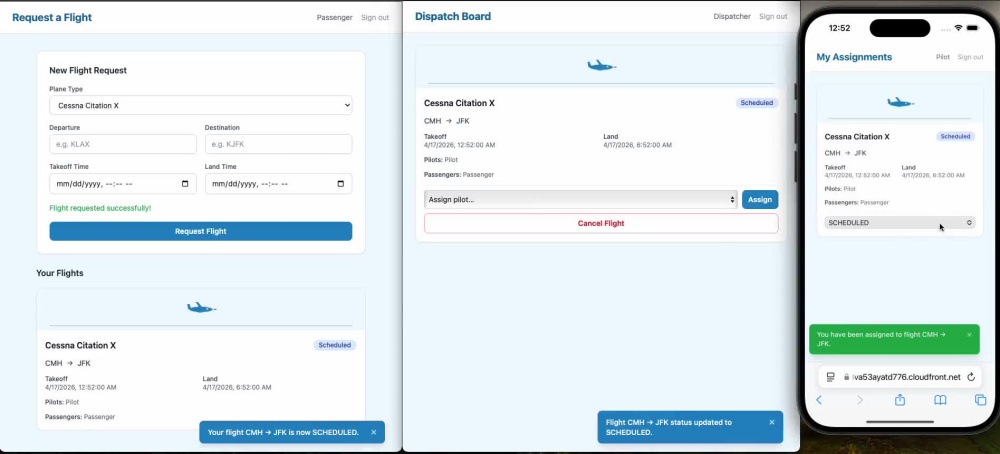Click the Dispatcher role label
1000x454 pixels.
(732, 17)
